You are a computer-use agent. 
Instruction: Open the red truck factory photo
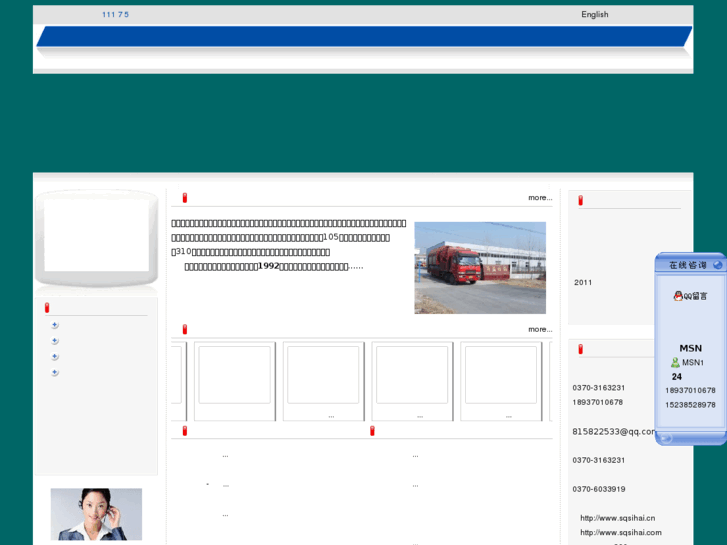pos(480,268)
